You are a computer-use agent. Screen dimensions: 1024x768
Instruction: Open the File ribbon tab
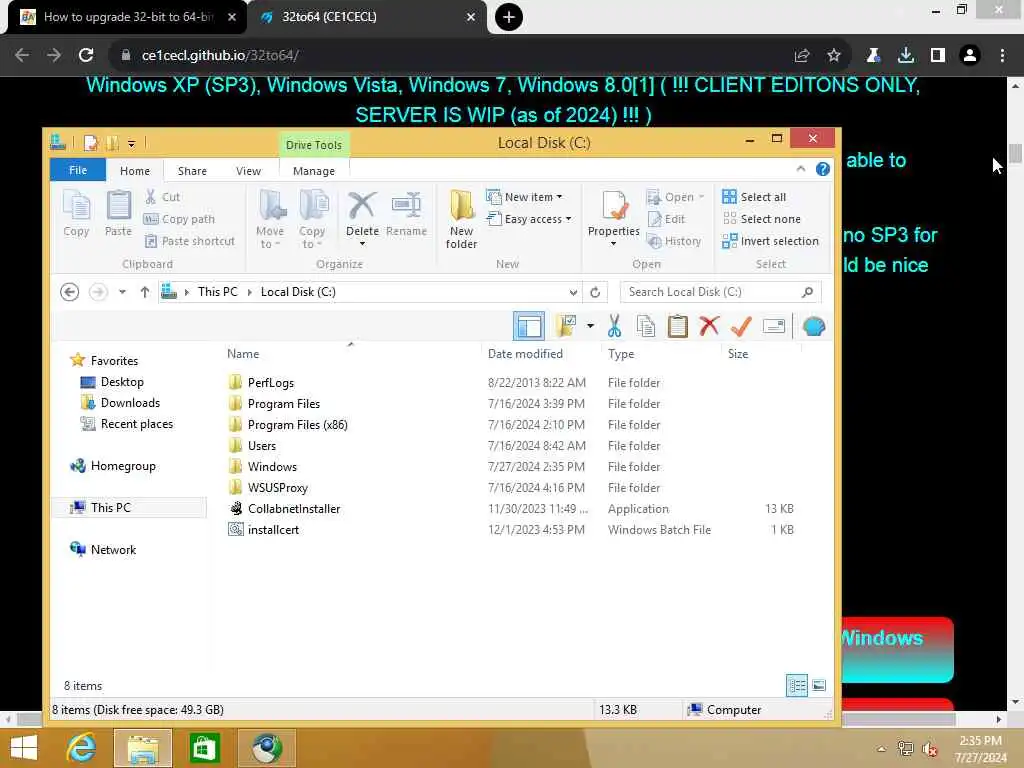(x=78, y=170)
